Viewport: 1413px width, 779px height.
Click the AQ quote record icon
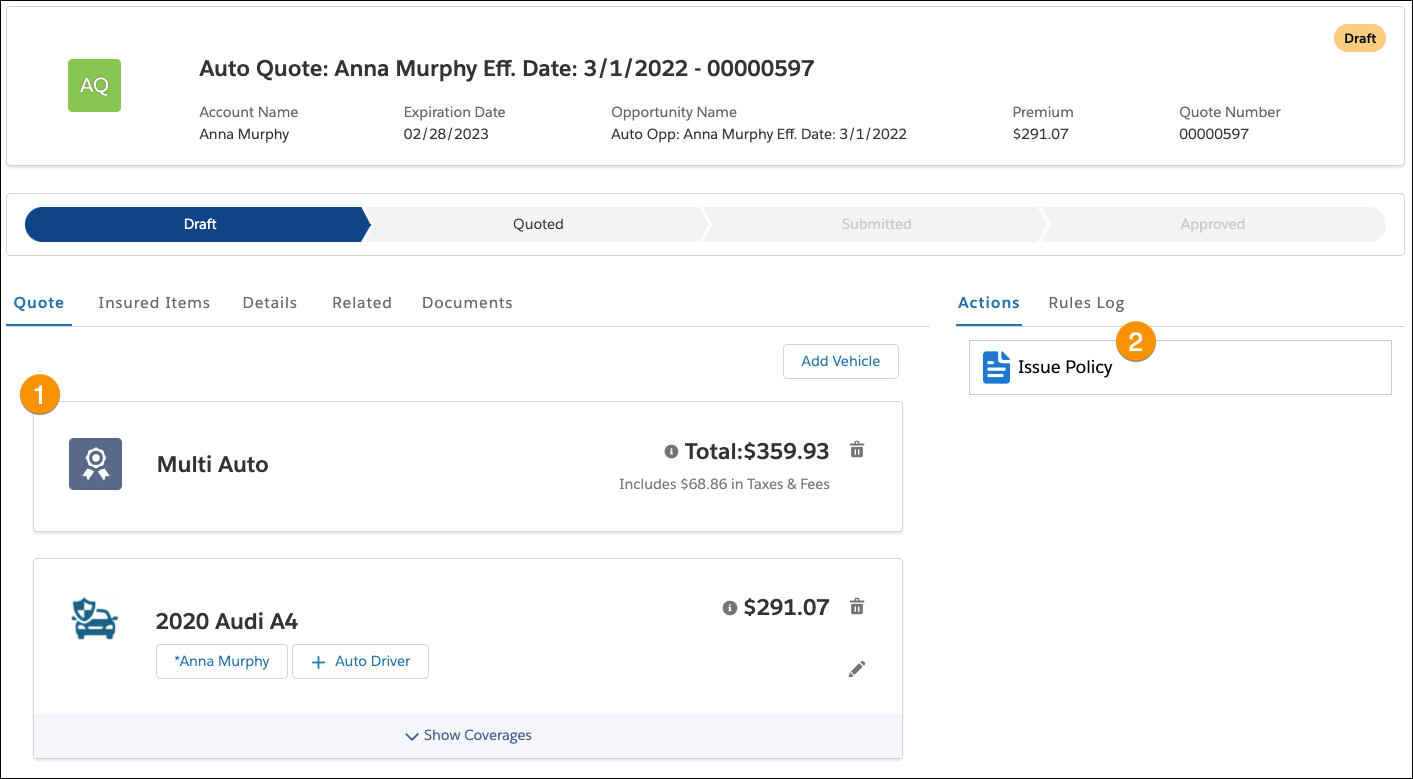tap(93, 86)
